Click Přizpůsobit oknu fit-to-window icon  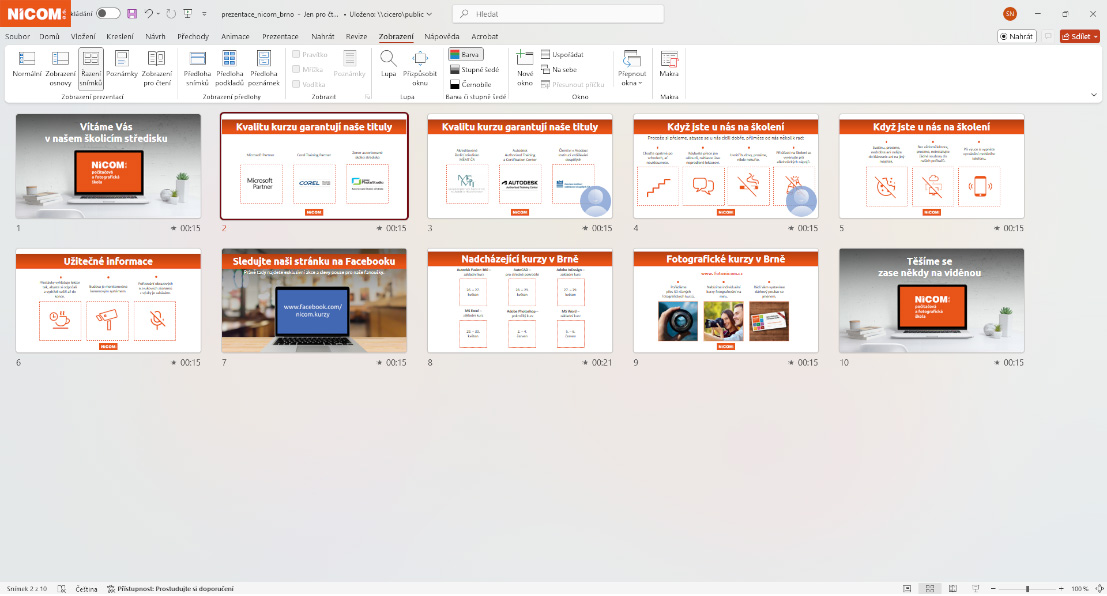tap(420, 66)
